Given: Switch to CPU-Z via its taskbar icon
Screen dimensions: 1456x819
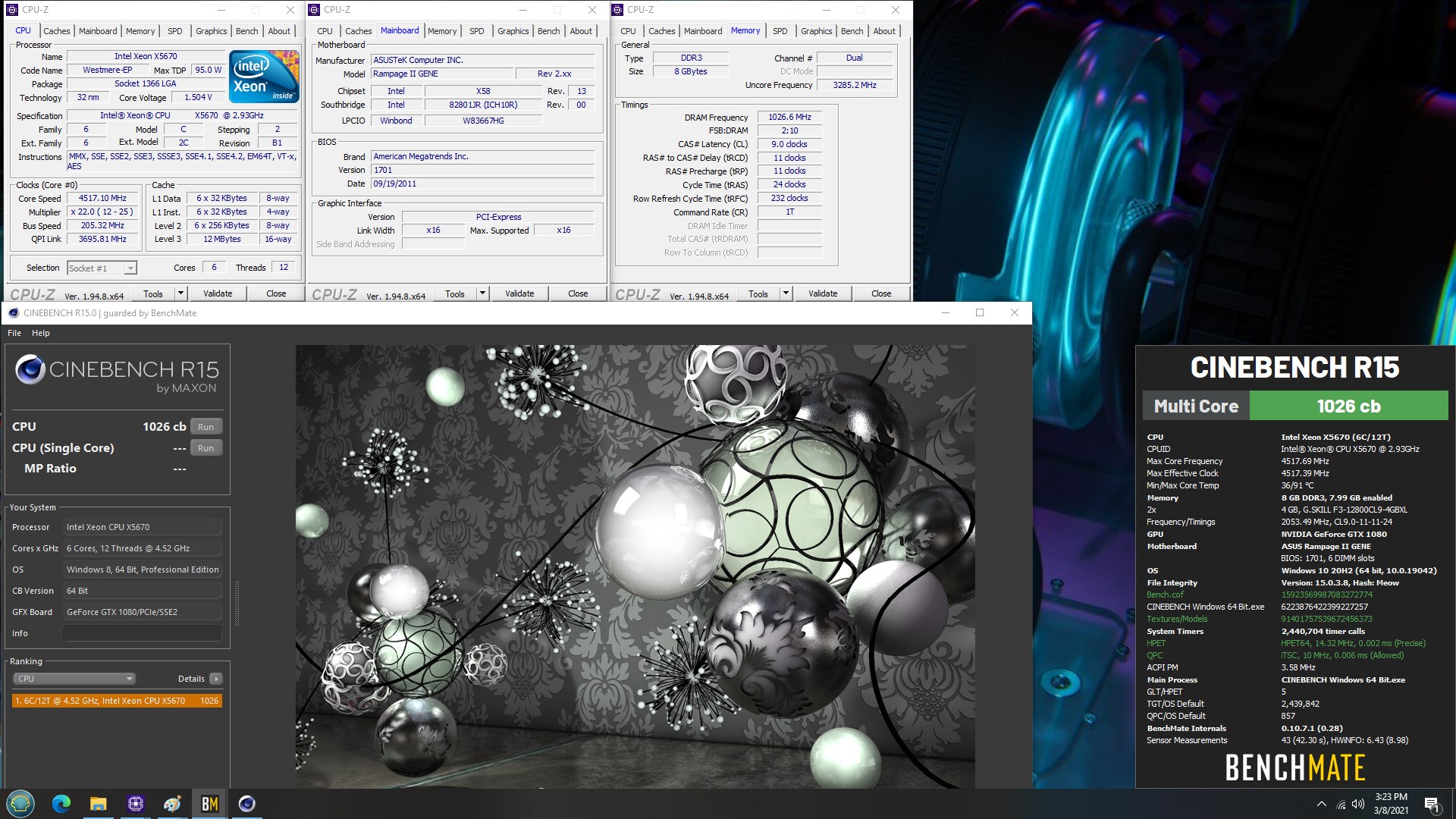Looking at the screenshot, I should pos(136,804).
